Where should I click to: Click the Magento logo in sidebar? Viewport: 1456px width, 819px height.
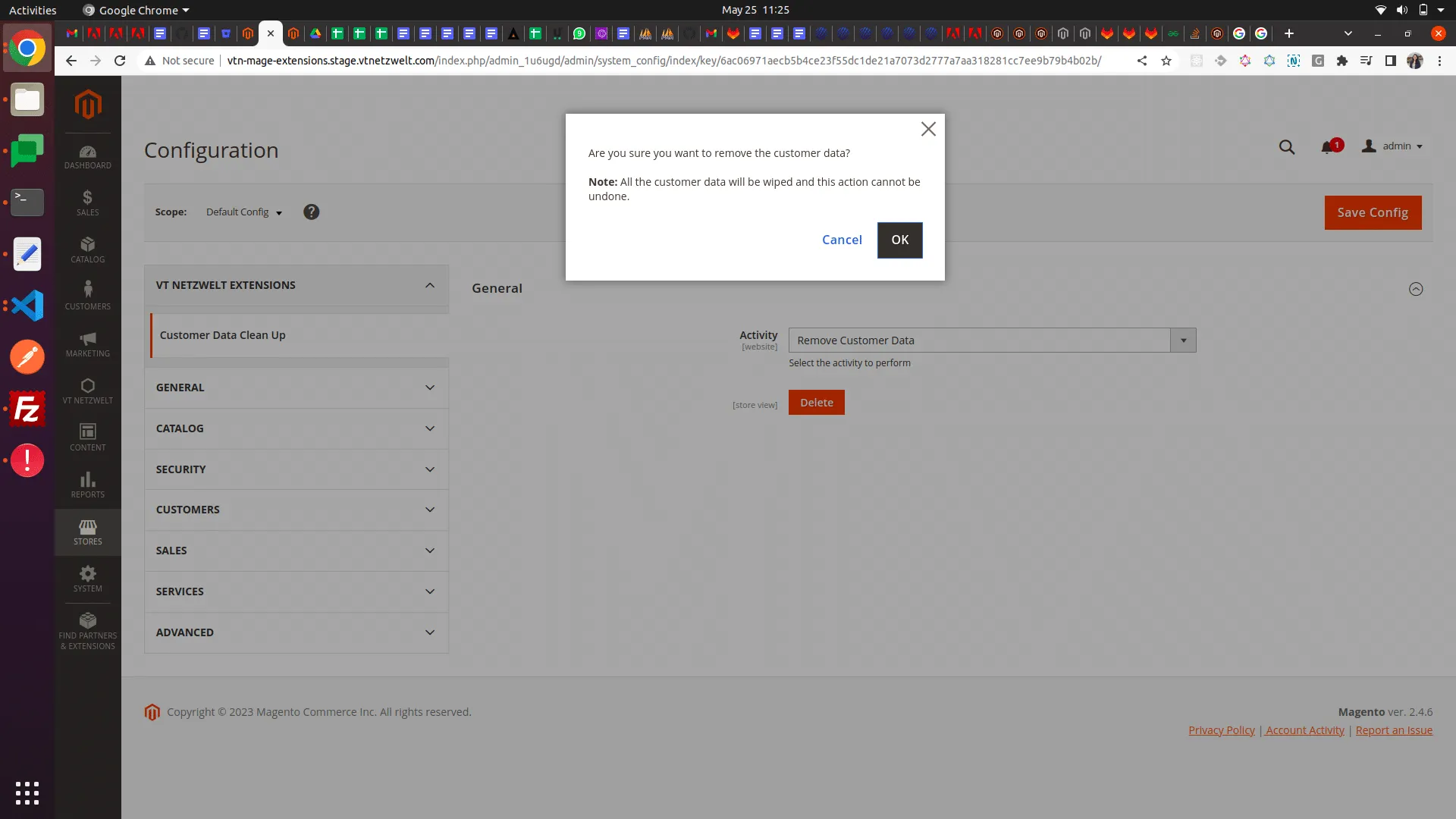[88, 105]
